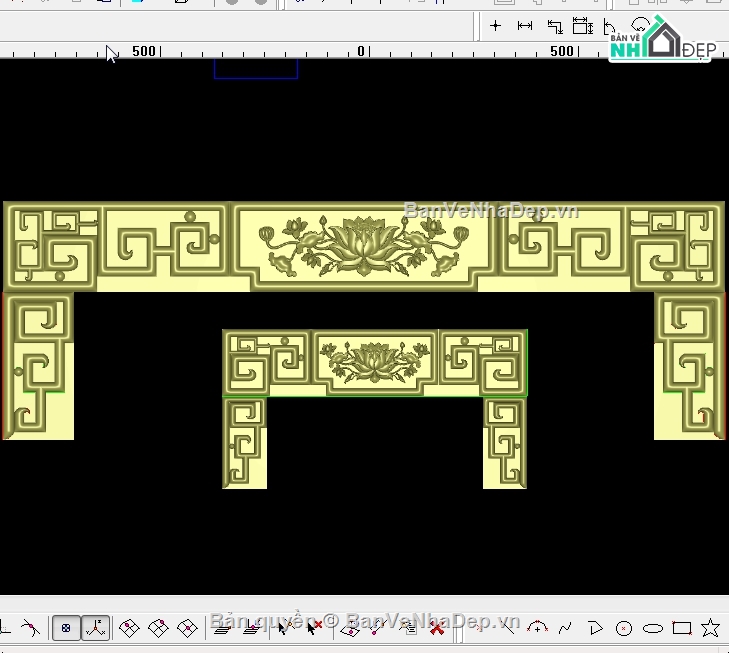Select the large lotus relief panel
Viewport: 729px width, 653px height.
(364, 244)
